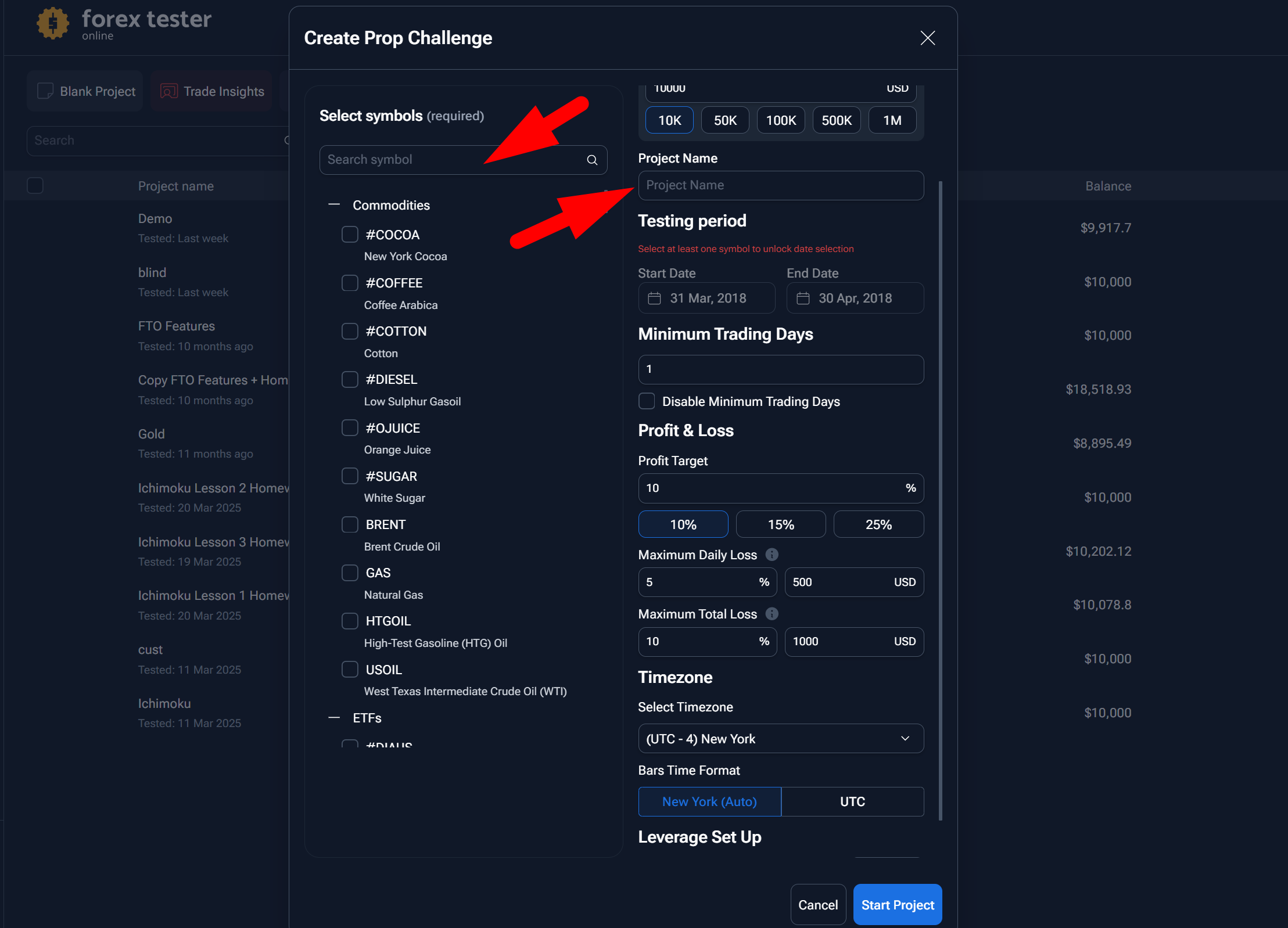Check the #DIESEL symbol checkbox
1288x928 pixels.
[350, 379]
